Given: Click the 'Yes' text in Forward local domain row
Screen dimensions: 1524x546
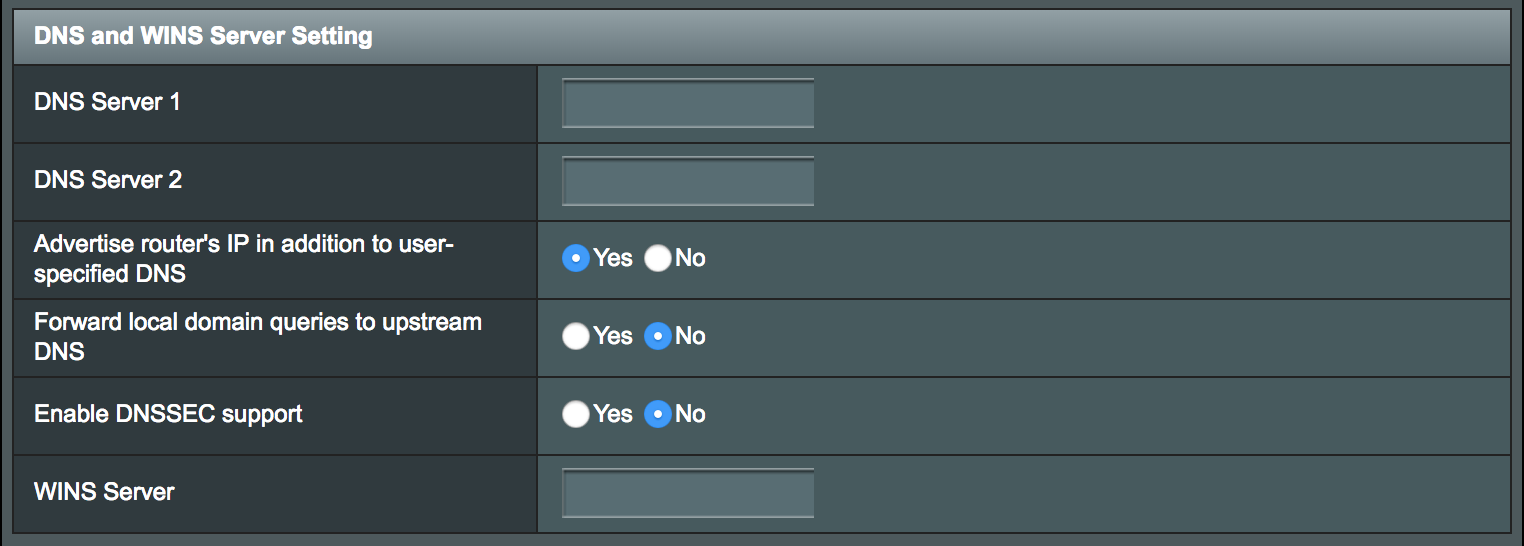Looking at the screenshot, I should click(x=612, y=336).
